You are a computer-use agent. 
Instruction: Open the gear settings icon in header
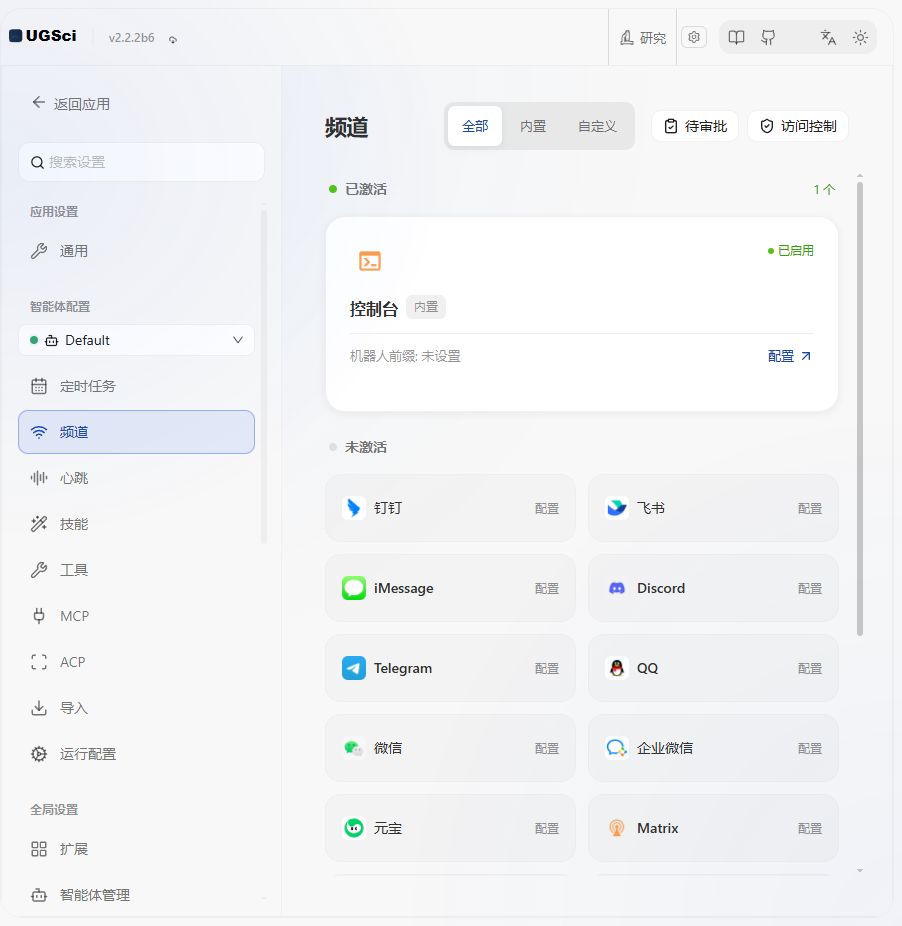(x=694, y=37)
